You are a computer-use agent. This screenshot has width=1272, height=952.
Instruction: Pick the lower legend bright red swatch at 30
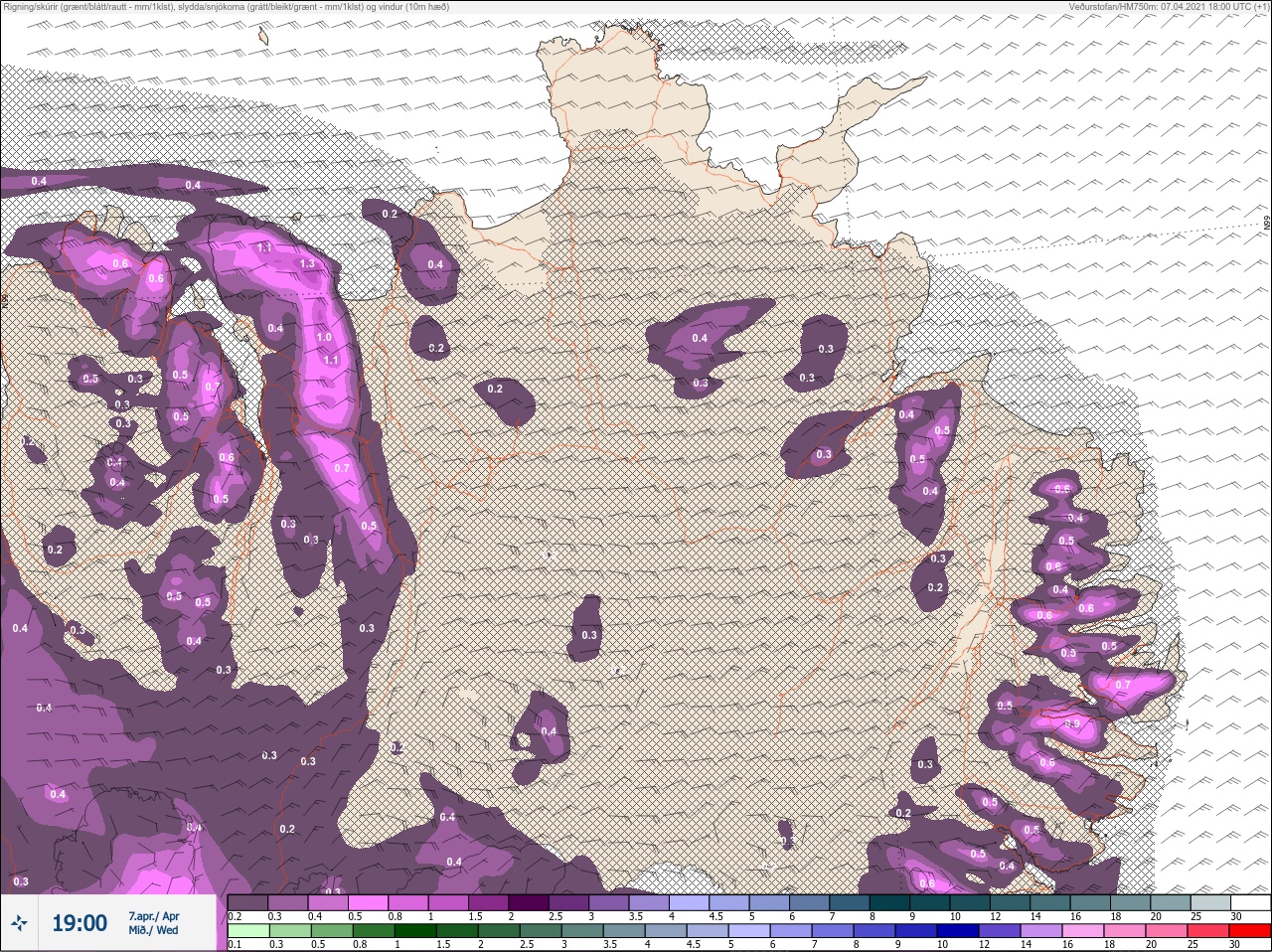[1251, 931]
